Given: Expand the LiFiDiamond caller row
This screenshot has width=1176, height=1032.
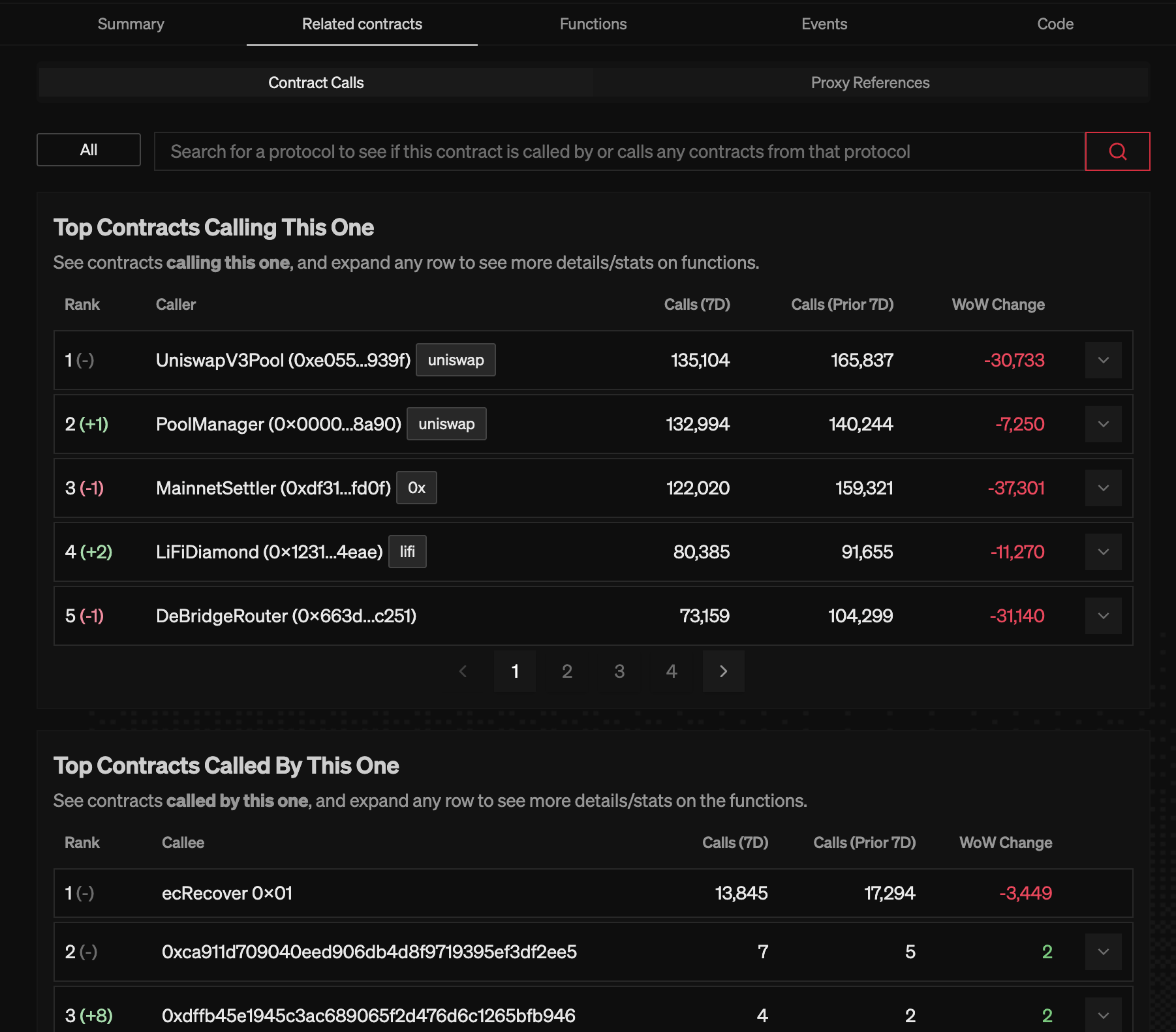Looking at the screenshot, I should point(1103,552).
